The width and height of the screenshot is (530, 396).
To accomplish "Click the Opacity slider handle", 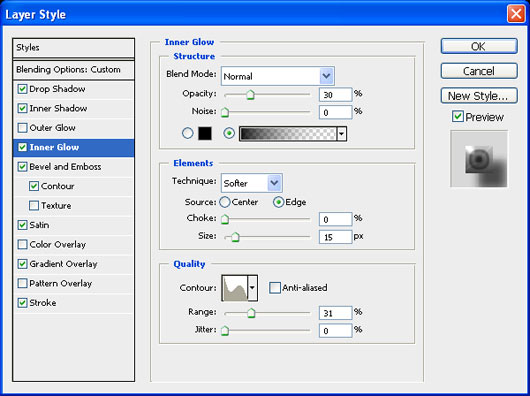I will (x=250, y=95).
